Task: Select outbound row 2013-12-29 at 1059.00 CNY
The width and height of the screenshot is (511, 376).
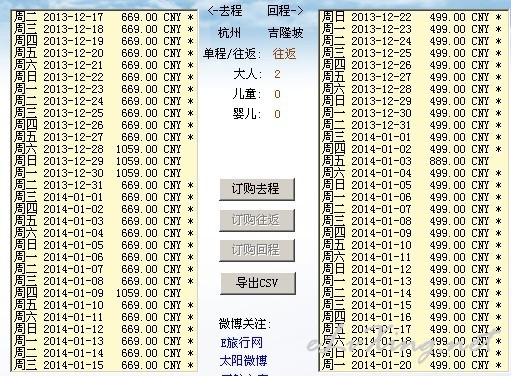Action: [104, 161]
